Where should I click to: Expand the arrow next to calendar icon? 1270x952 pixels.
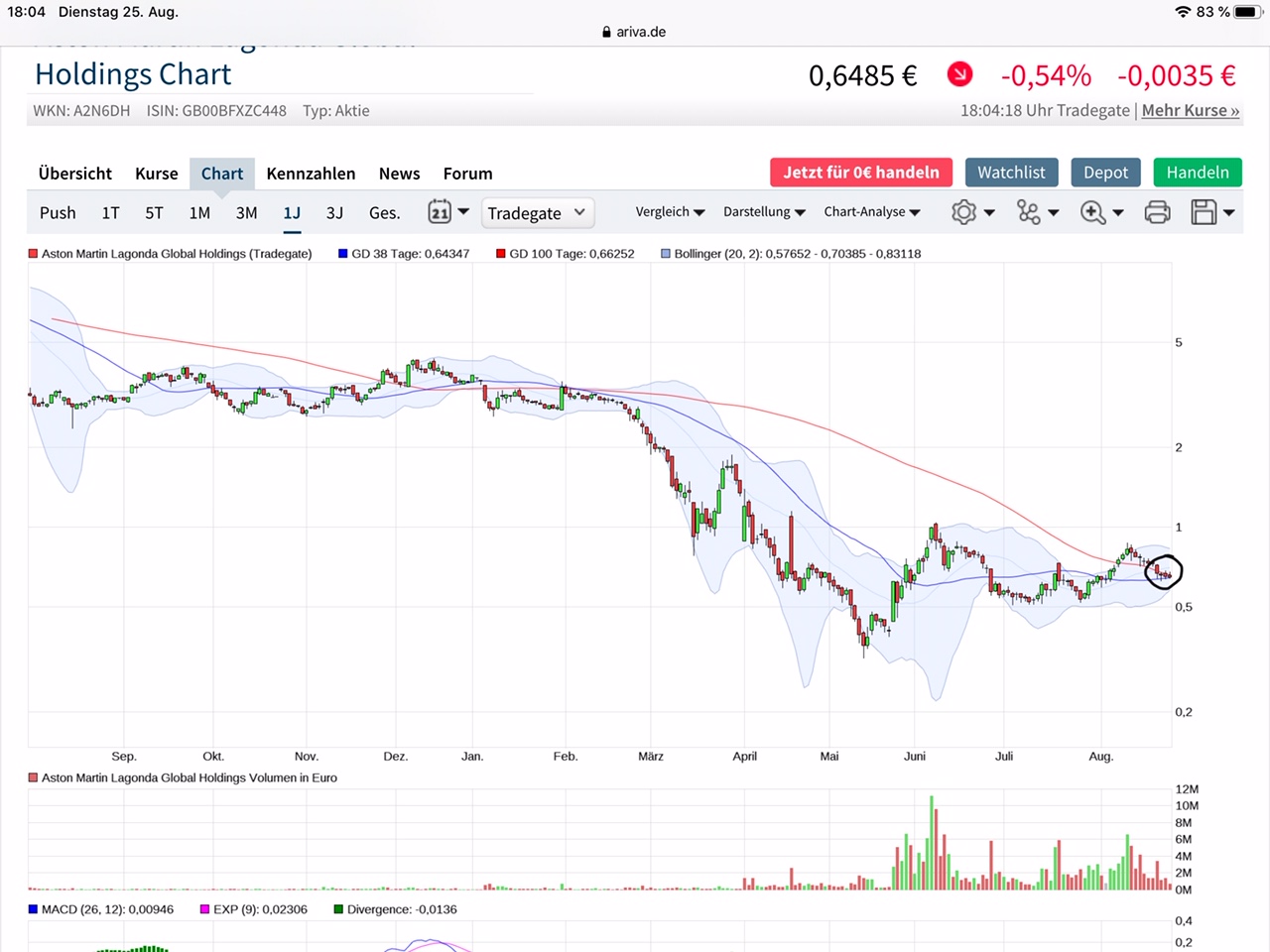463,211
